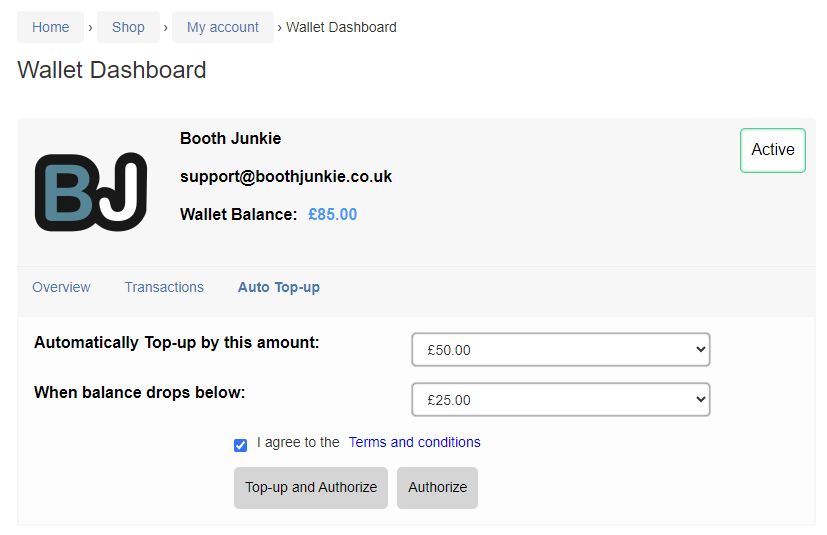Select the Auto Top-up tab
The width and height of the screenshot is (827, 535).
(278, 288)
